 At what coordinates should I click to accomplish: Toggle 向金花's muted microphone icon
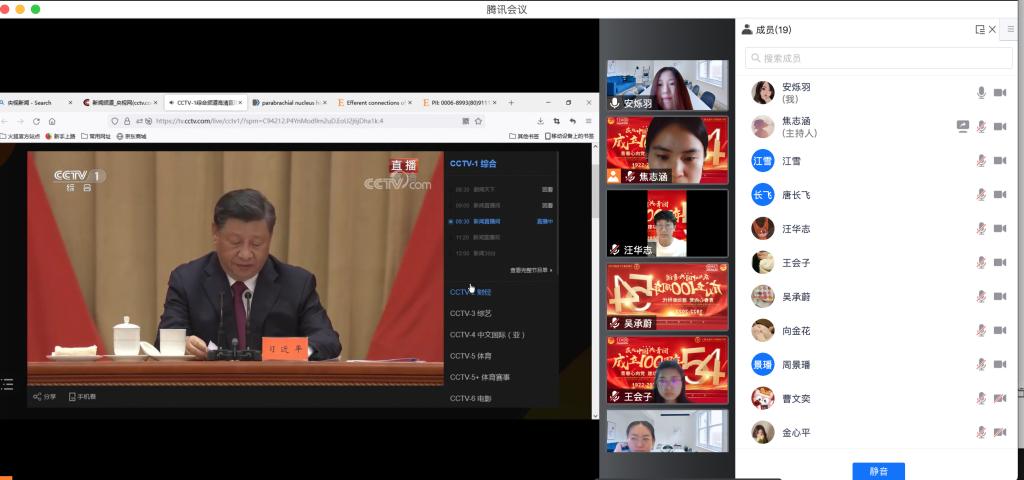point(981,330)
